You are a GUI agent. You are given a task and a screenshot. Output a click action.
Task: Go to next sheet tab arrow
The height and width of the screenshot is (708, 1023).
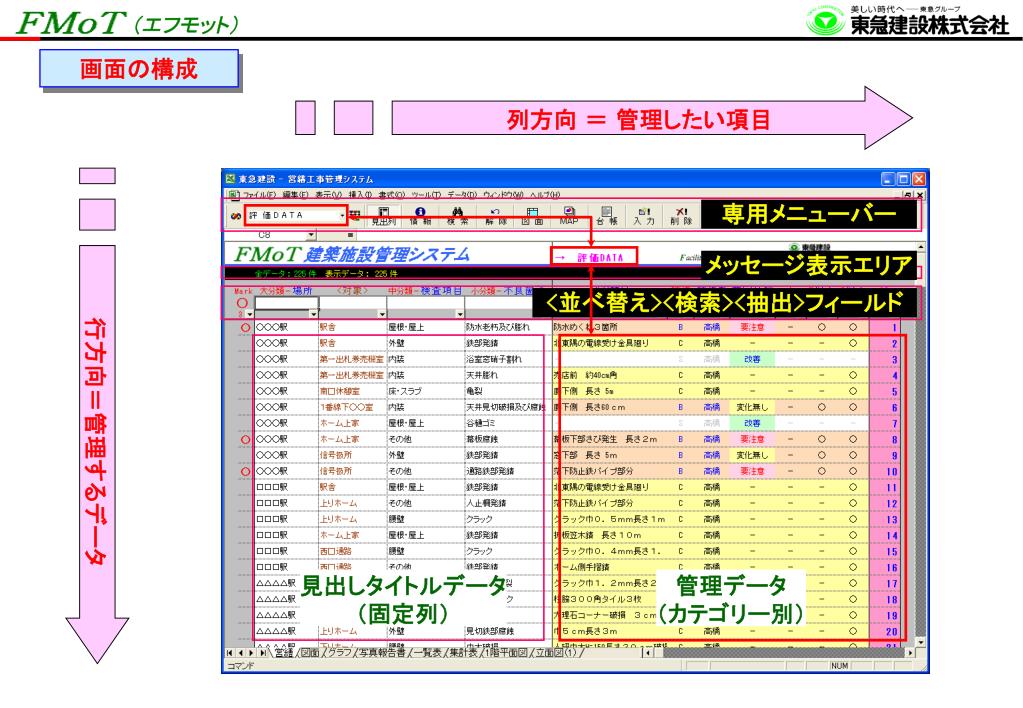tap(251, 653)
